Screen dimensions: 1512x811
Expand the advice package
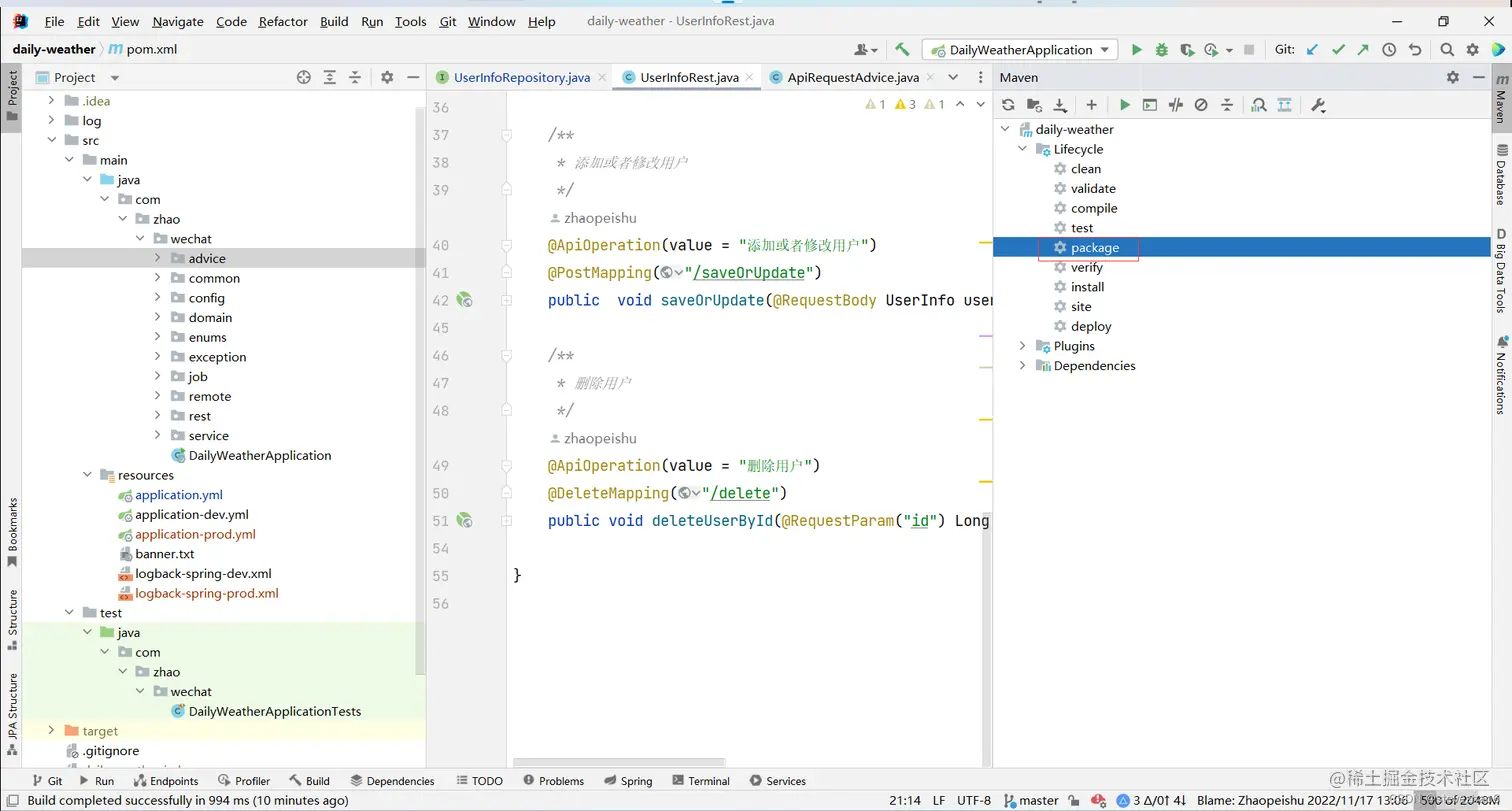pyautogui.click(x=158, y=258)
